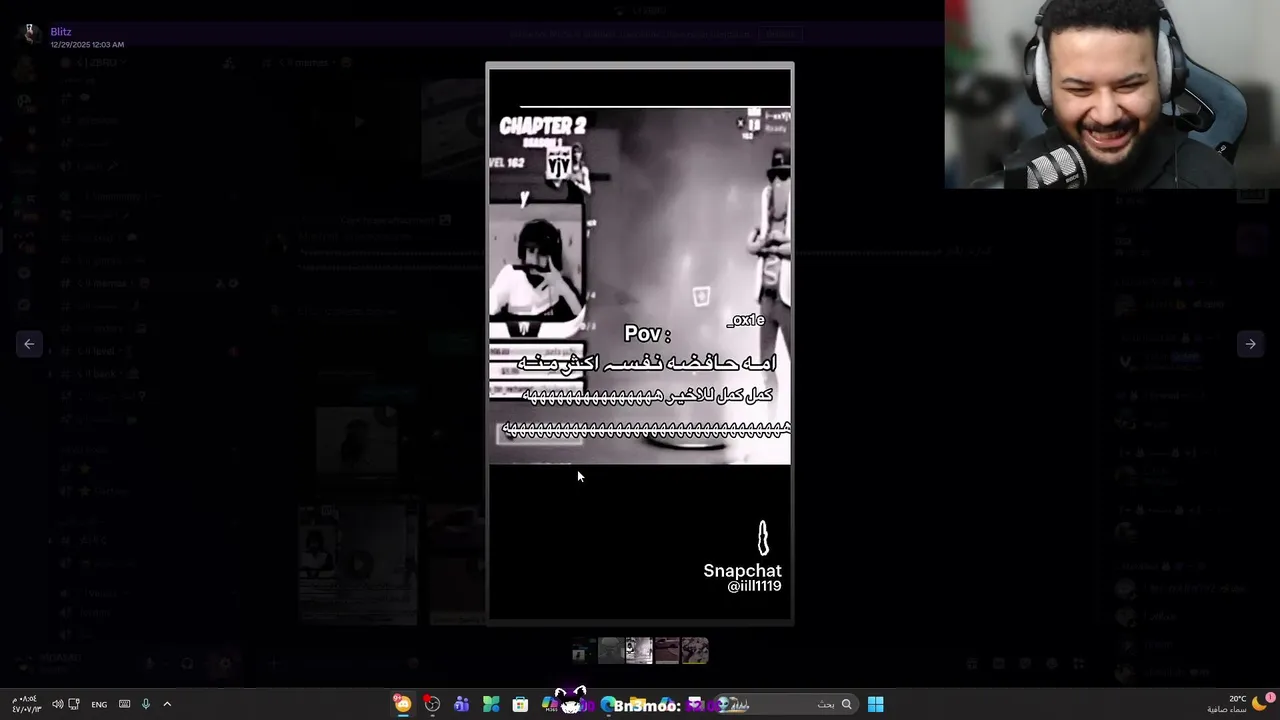Open the yellow 9+ notification app in taskbar

402,704
